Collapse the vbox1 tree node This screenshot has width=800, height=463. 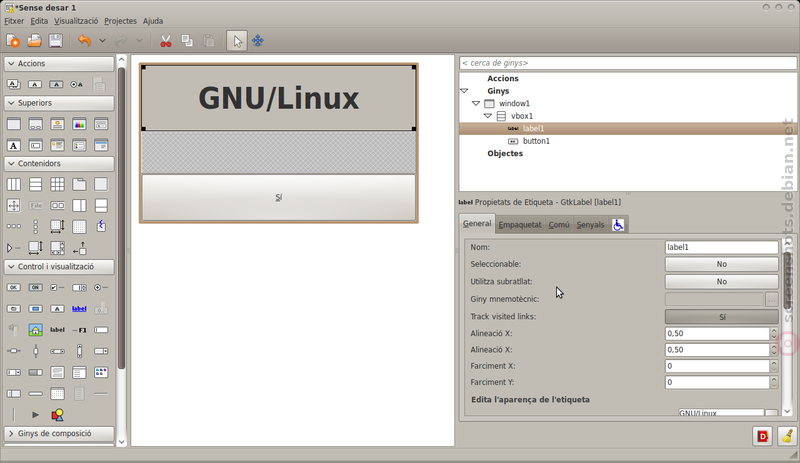coord(488,116)
